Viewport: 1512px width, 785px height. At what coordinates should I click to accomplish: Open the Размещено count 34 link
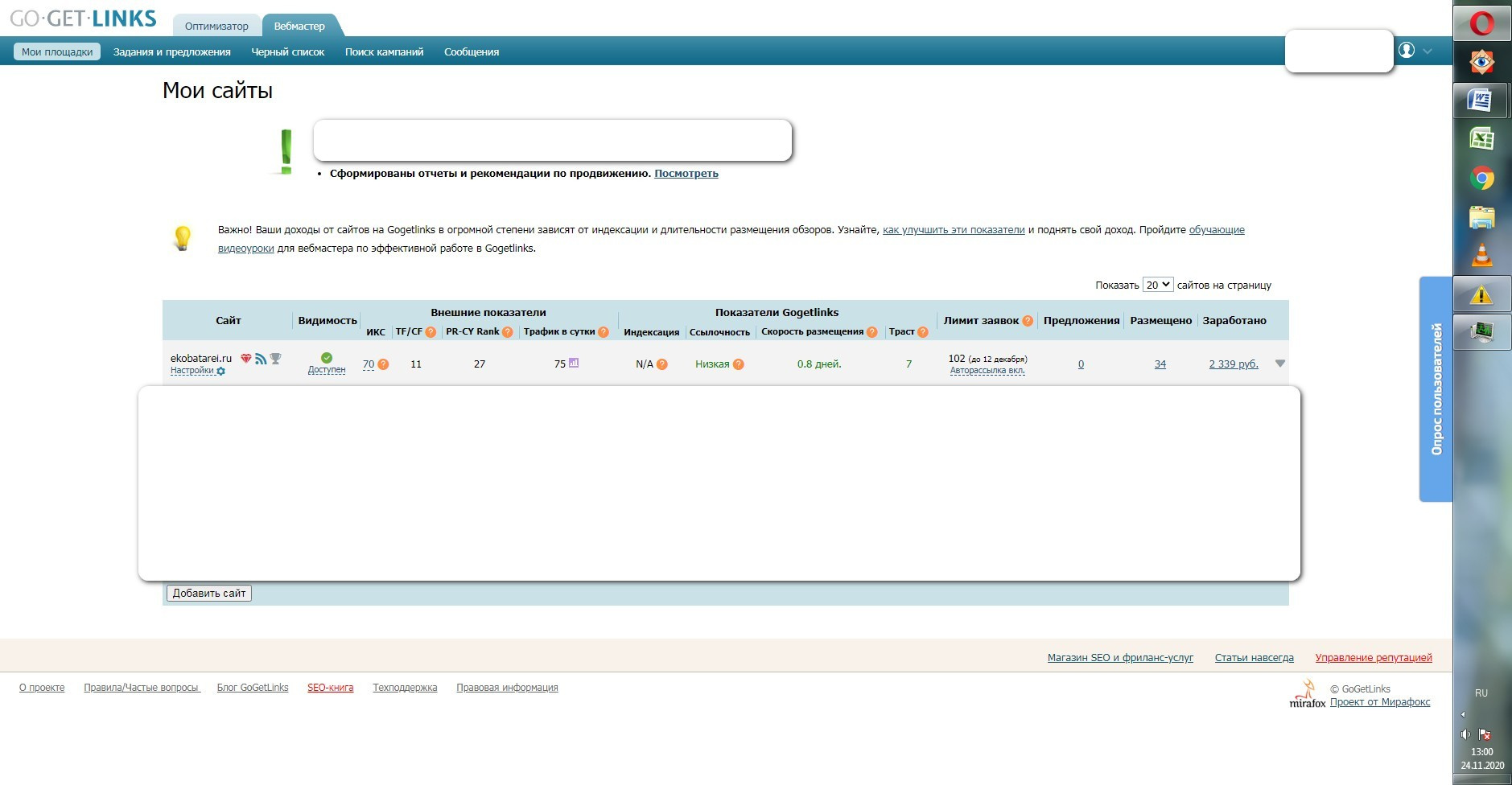1160,364
